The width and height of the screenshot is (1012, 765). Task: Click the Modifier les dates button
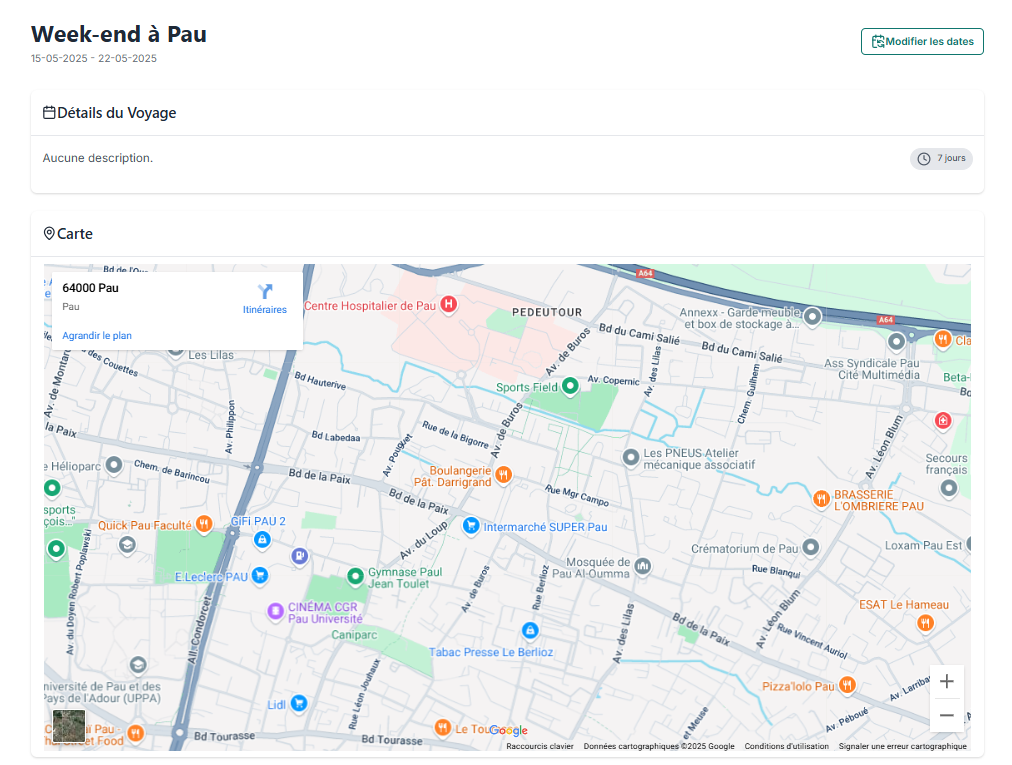point(921,41)
